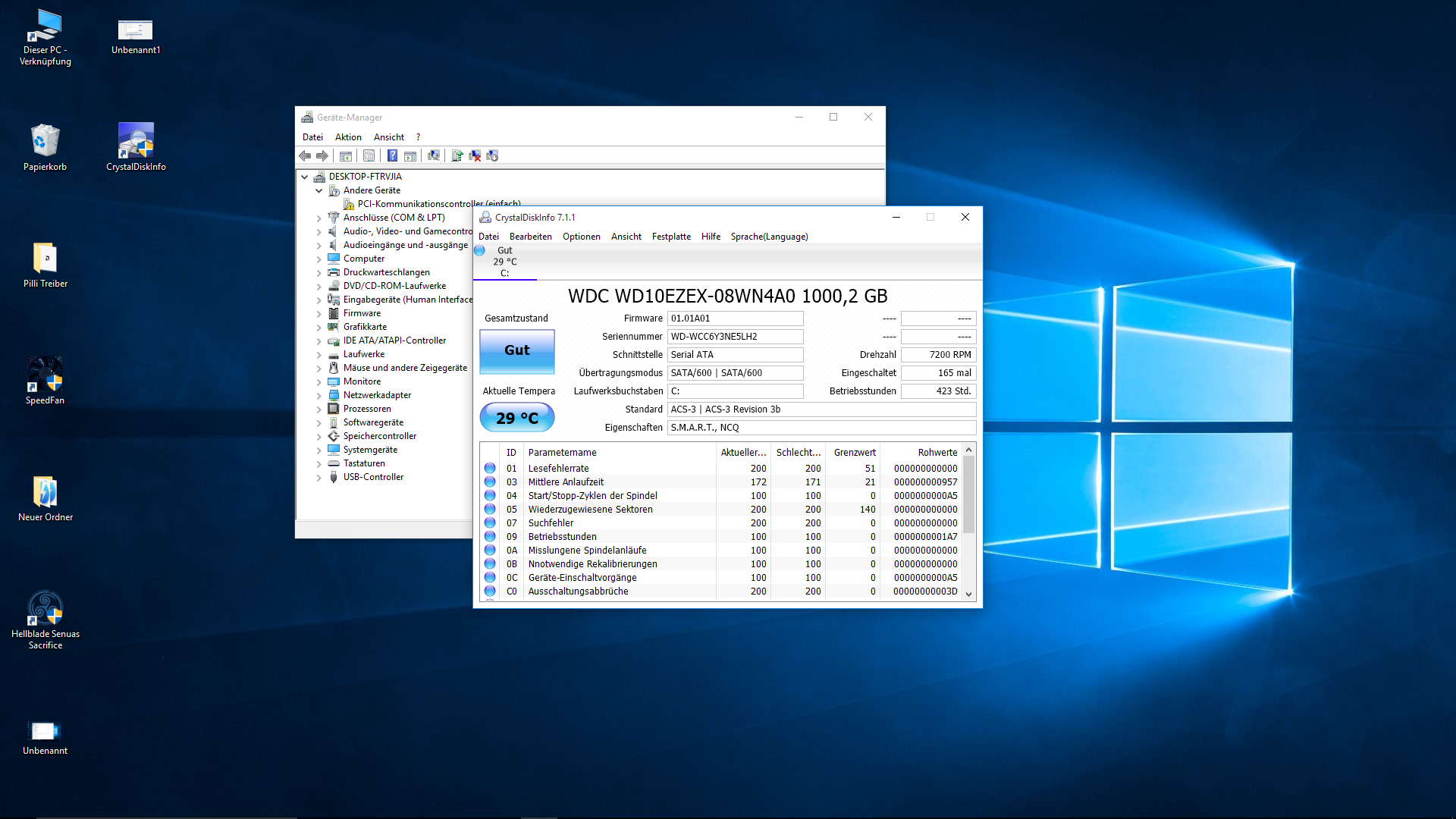This screenshot has width=1456, height=819.
Task: Click the SMART list scrollbar down arrow
Action: pyautogui.click(x=968, y=595)
